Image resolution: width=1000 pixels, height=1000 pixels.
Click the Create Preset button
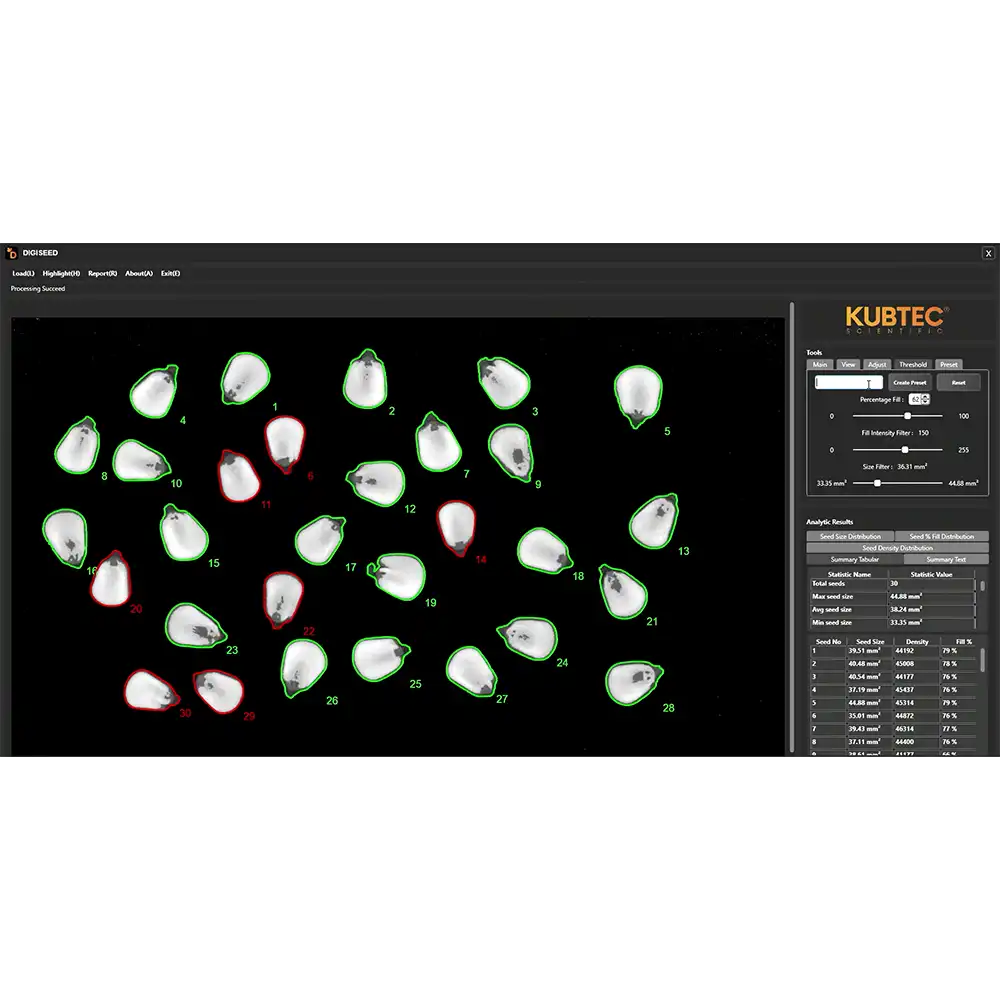910,382
